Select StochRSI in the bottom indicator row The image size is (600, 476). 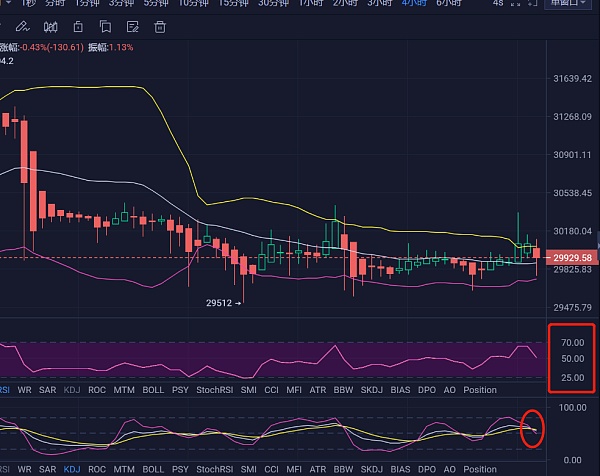214,469
